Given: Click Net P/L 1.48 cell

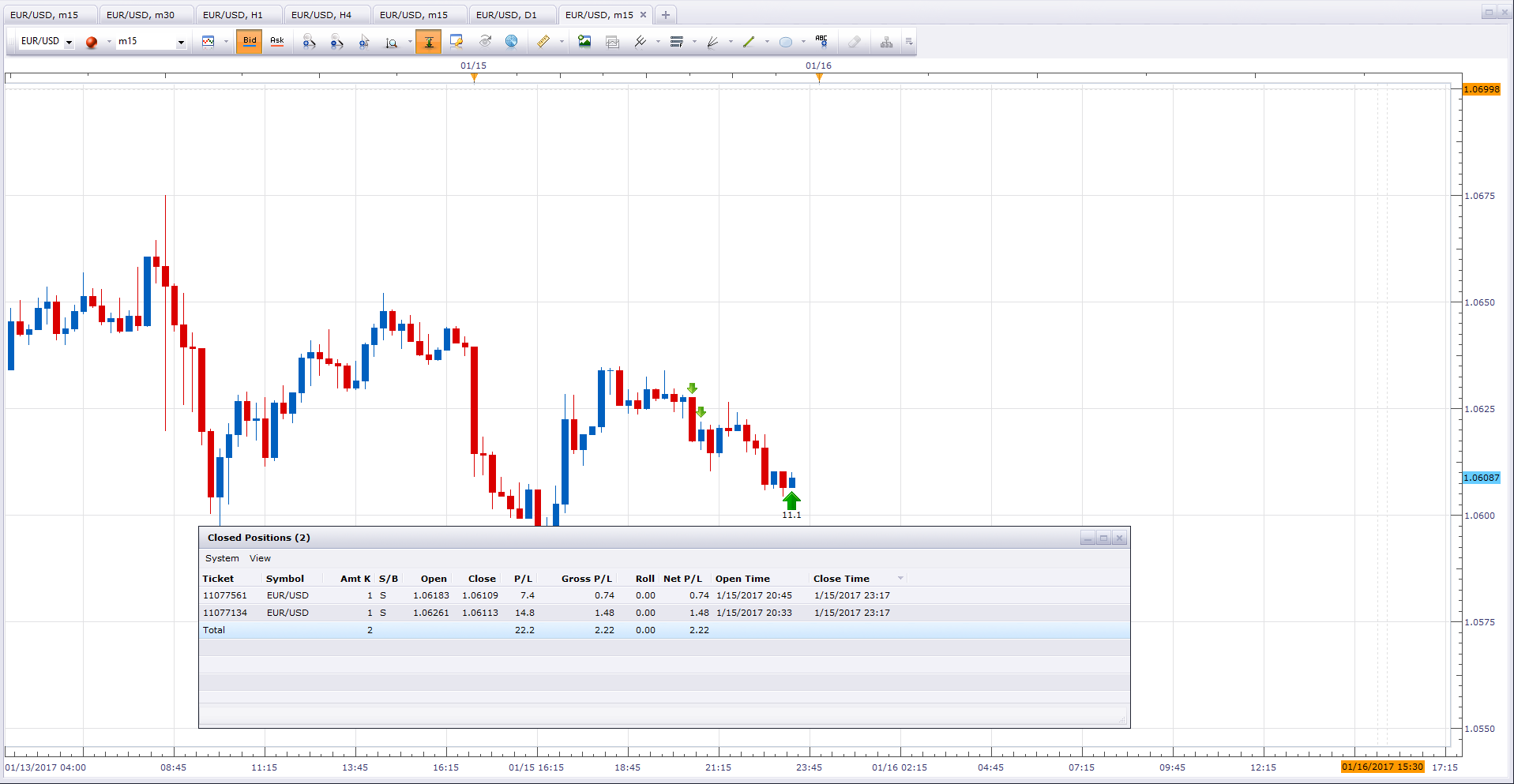Looking at the screenshot, I should [699, 613].
